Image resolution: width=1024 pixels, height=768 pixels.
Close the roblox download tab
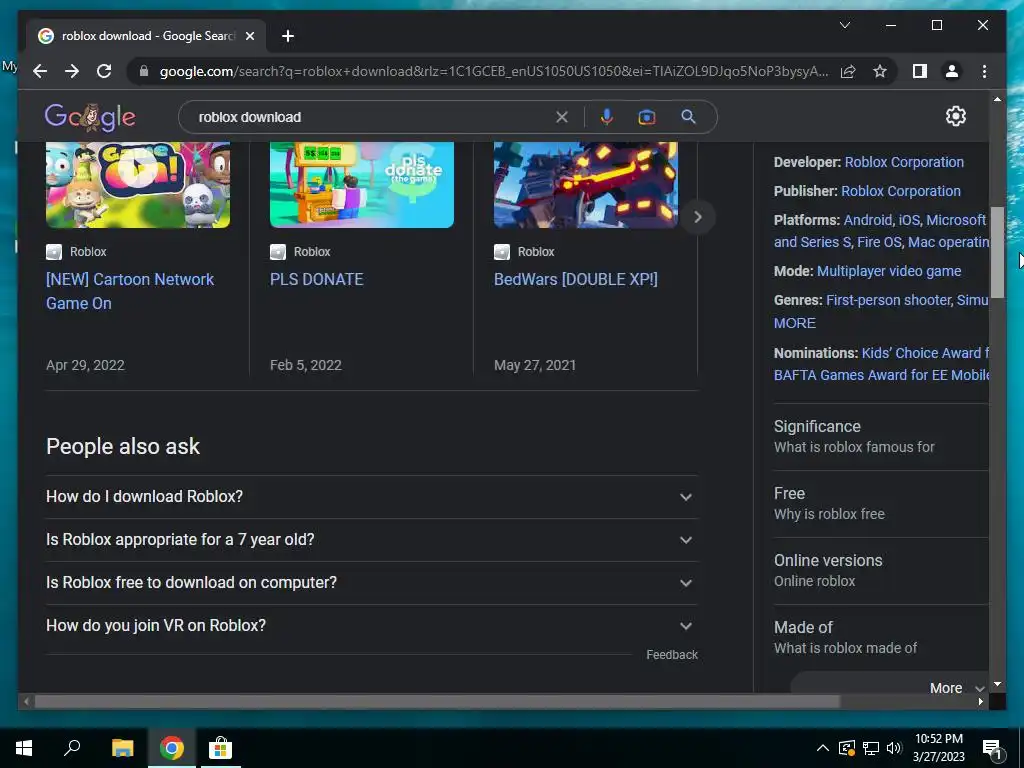[249, 36]
